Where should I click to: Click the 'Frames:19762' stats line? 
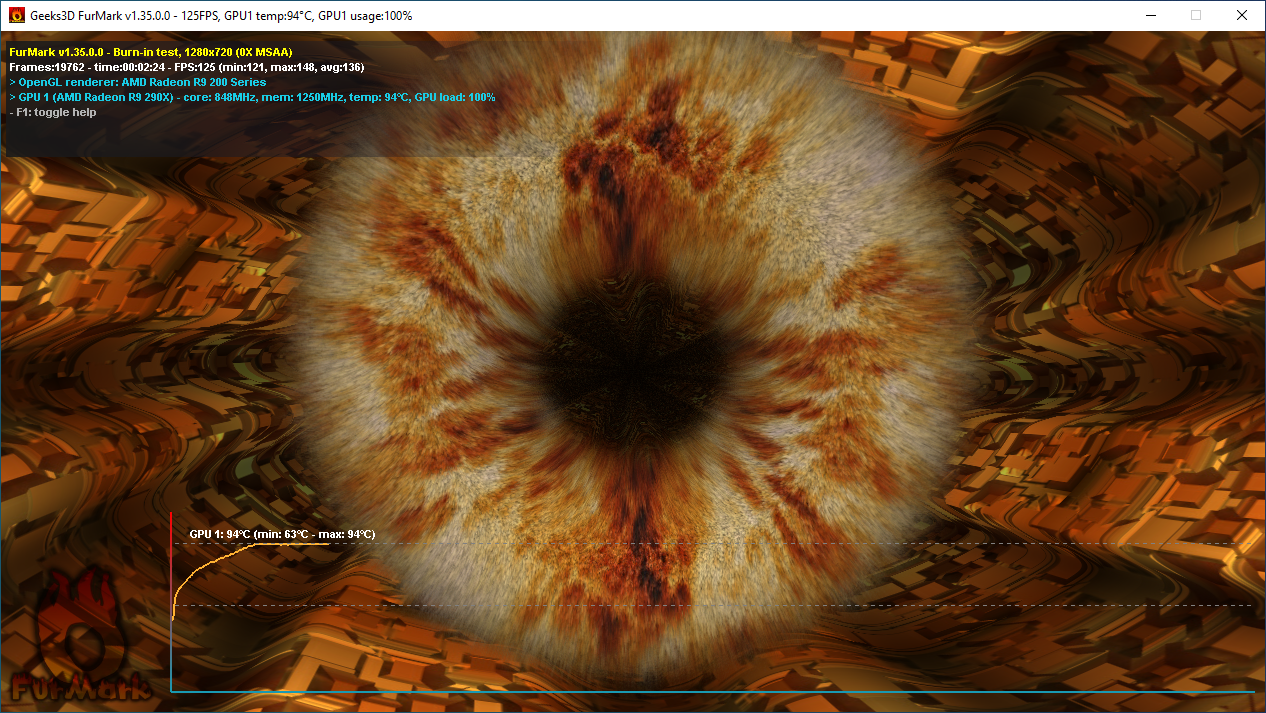point(186,66)
